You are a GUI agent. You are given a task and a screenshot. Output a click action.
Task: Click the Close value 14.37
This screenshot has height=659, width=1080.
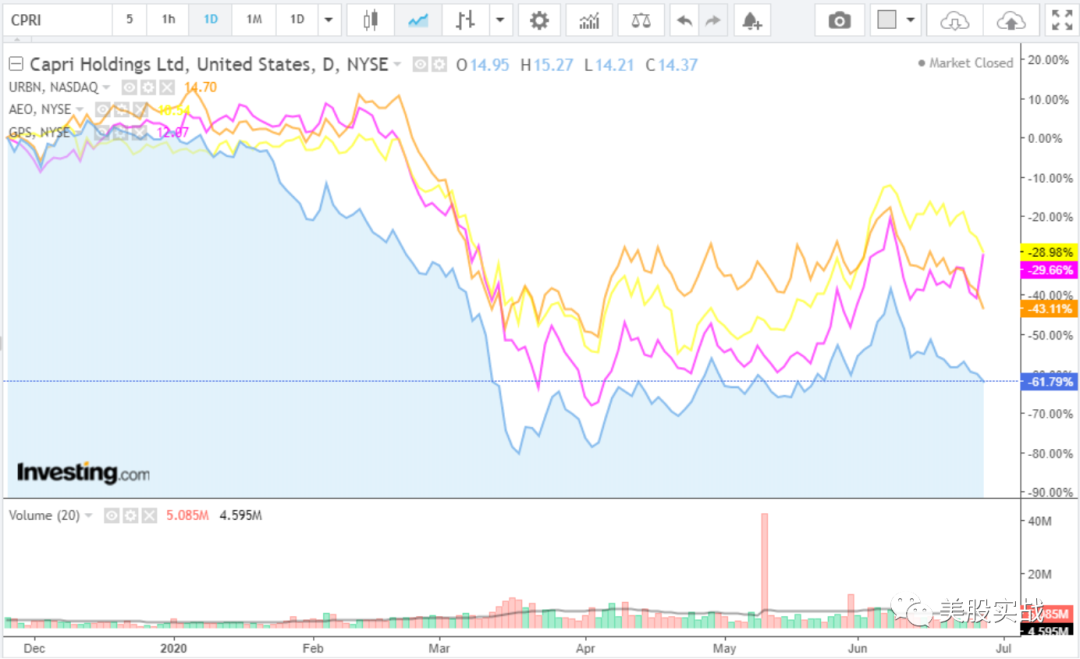[x=678, y=65]
